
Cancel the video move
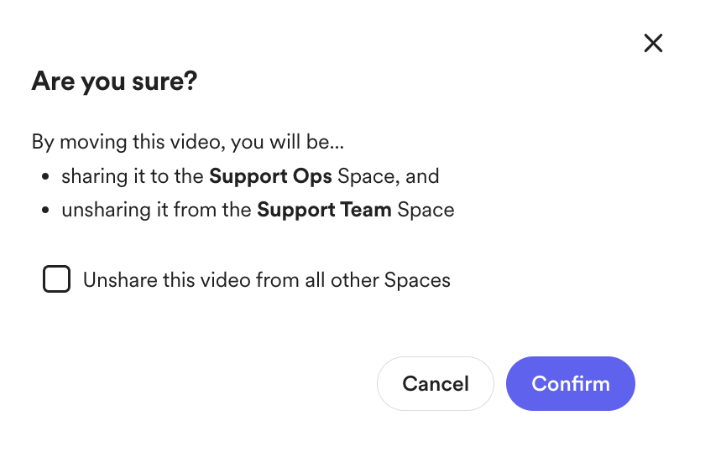click(x=435, y=384)
